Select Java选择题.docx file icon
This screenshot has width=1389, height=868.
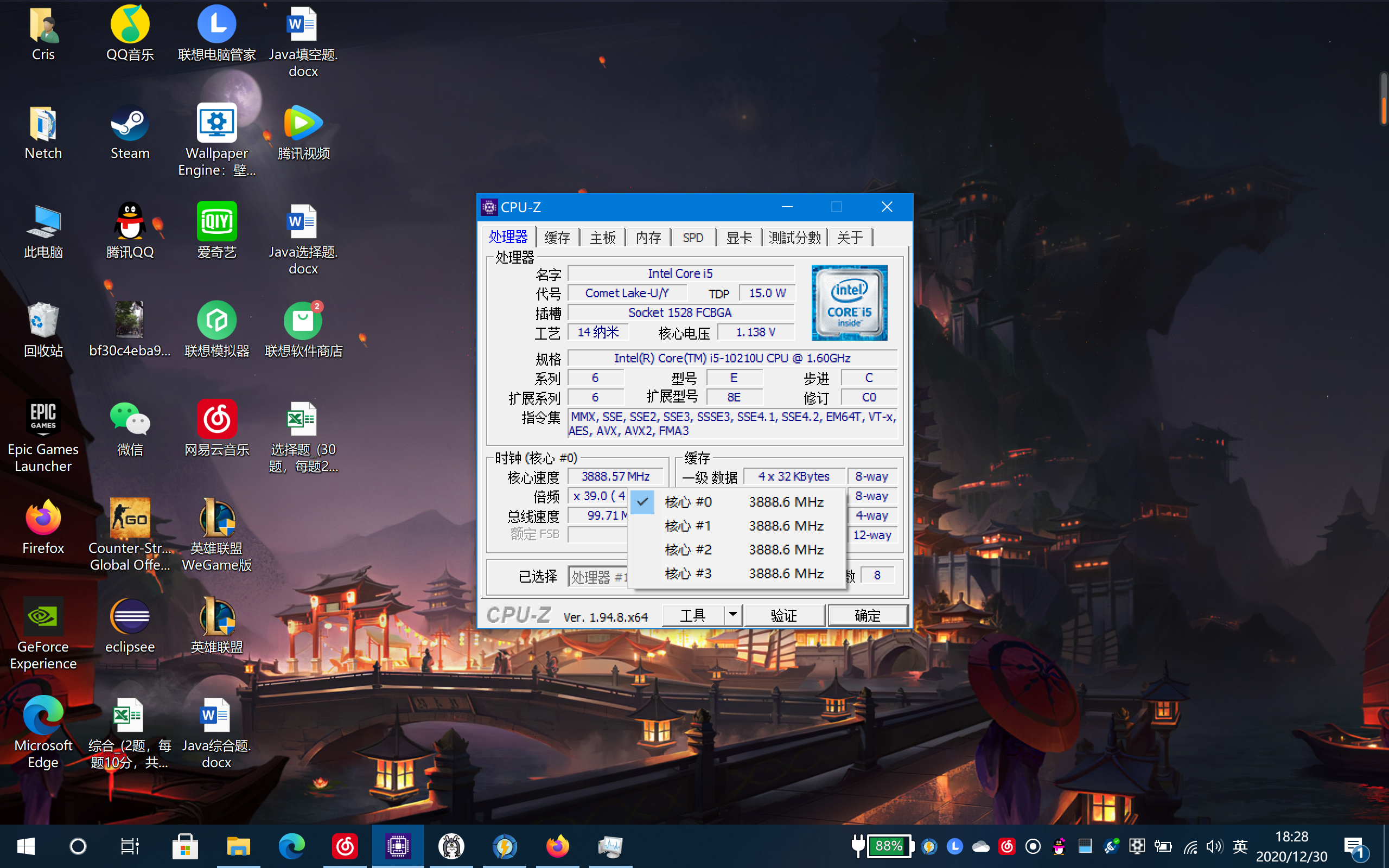[x=302, y=222]
